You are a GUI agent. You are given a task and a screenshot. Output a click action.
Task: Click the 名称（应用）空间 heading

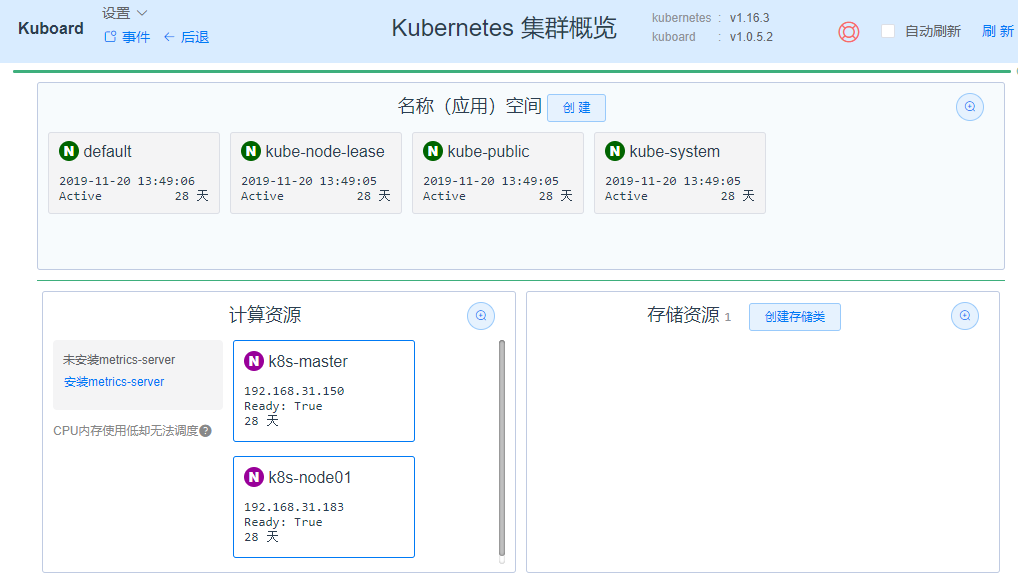(x=469, y=106)
